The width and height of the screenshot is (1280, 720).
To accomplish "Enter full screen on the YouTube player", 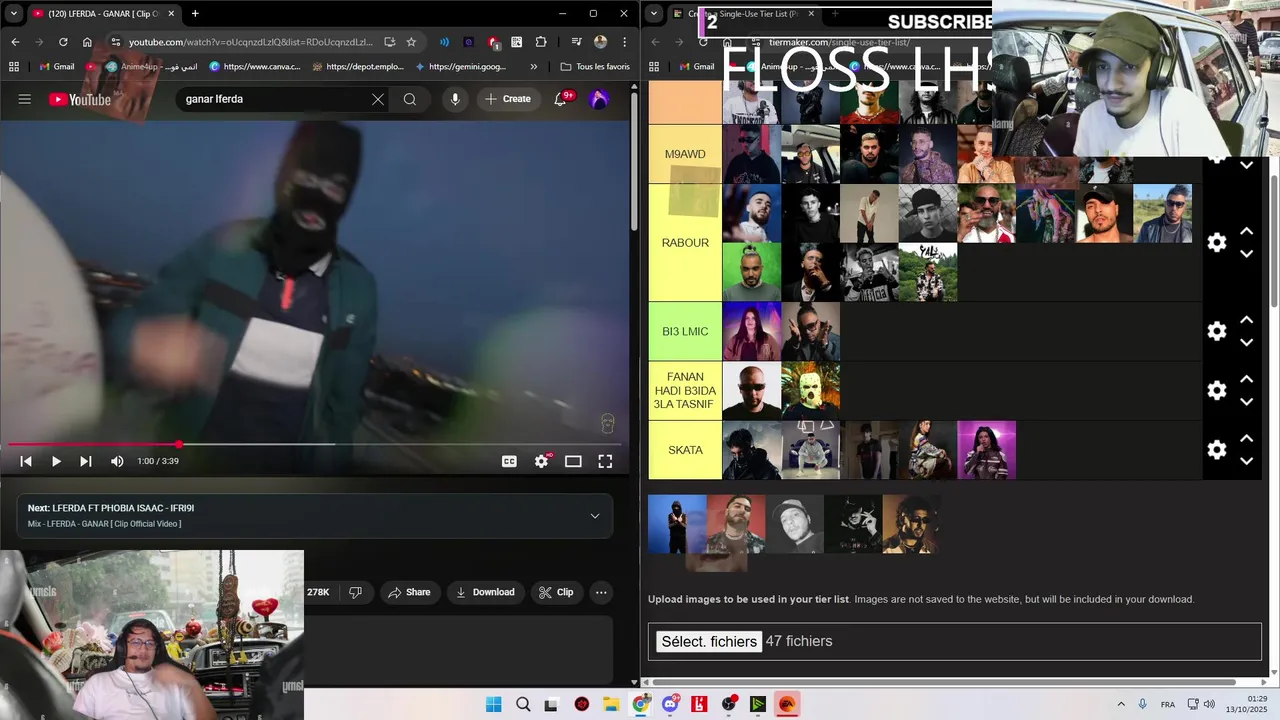I will click(605, 461).
